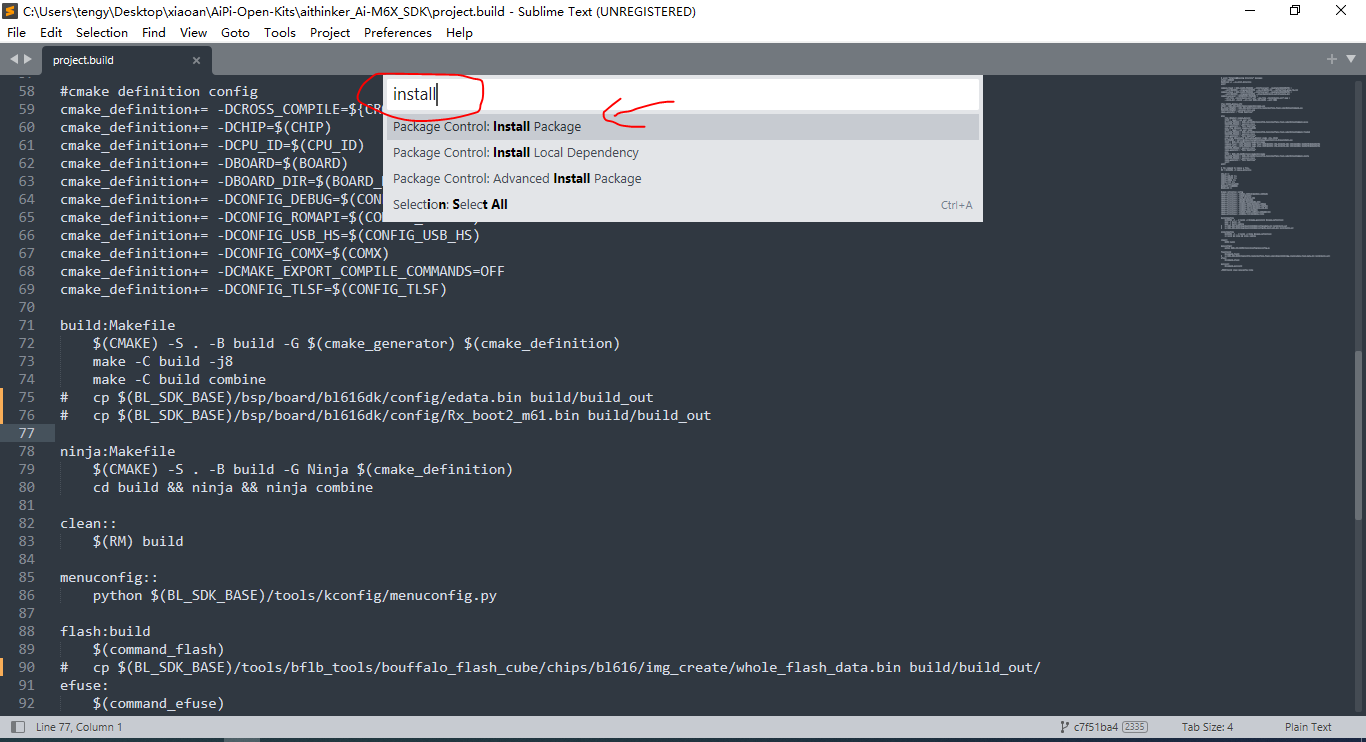Open the Find menu
Image resolution: width=1366 pixels, height=742 pixels.
[154, 33]
